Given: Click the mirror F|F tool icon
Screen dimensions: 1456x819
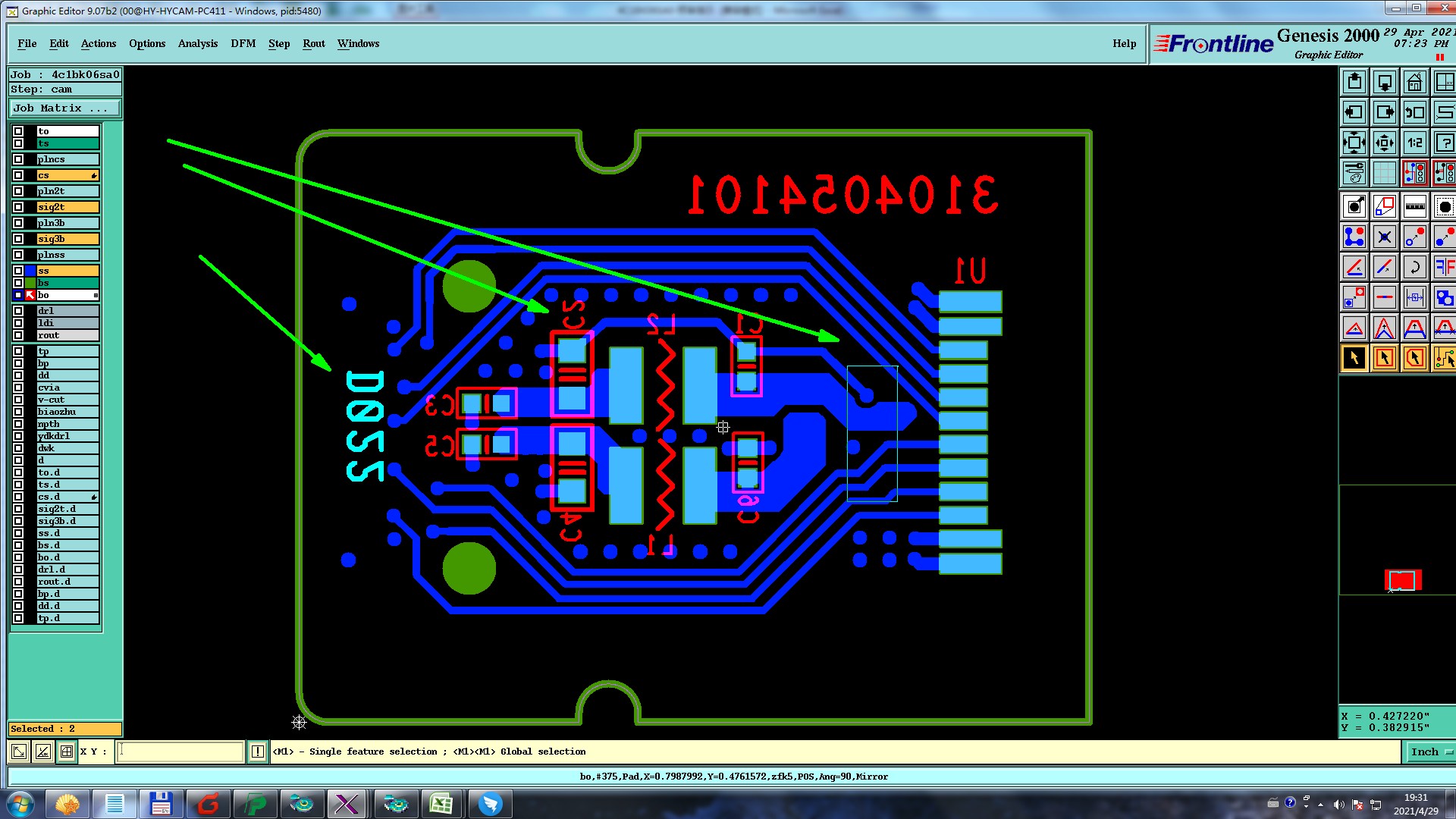Looking at the screenshot, I should [x=1444, y=267].
